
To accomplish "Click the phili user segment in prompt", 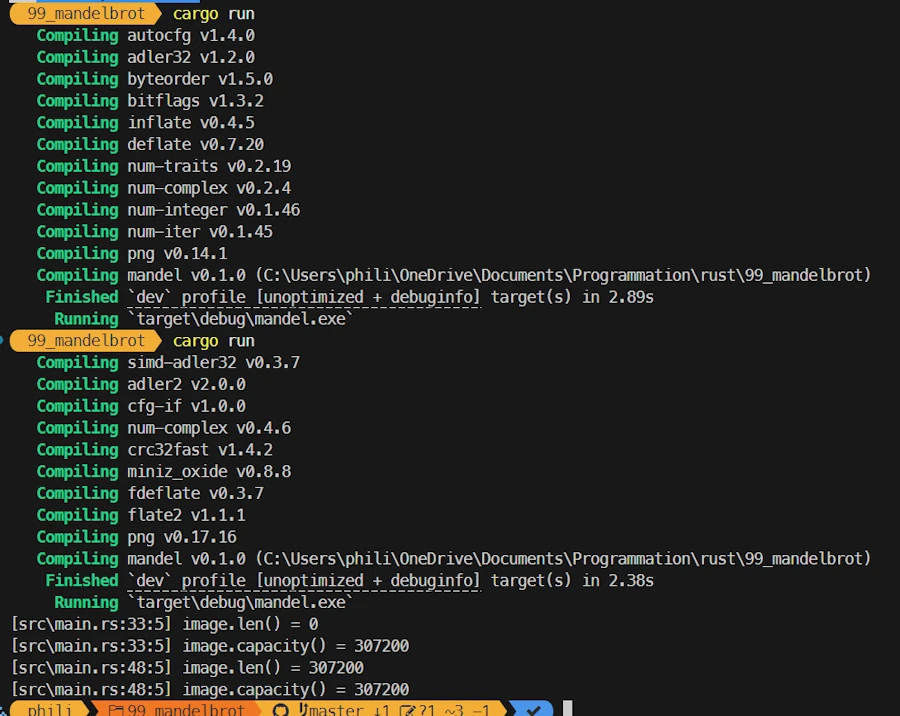I will [49, 710].
